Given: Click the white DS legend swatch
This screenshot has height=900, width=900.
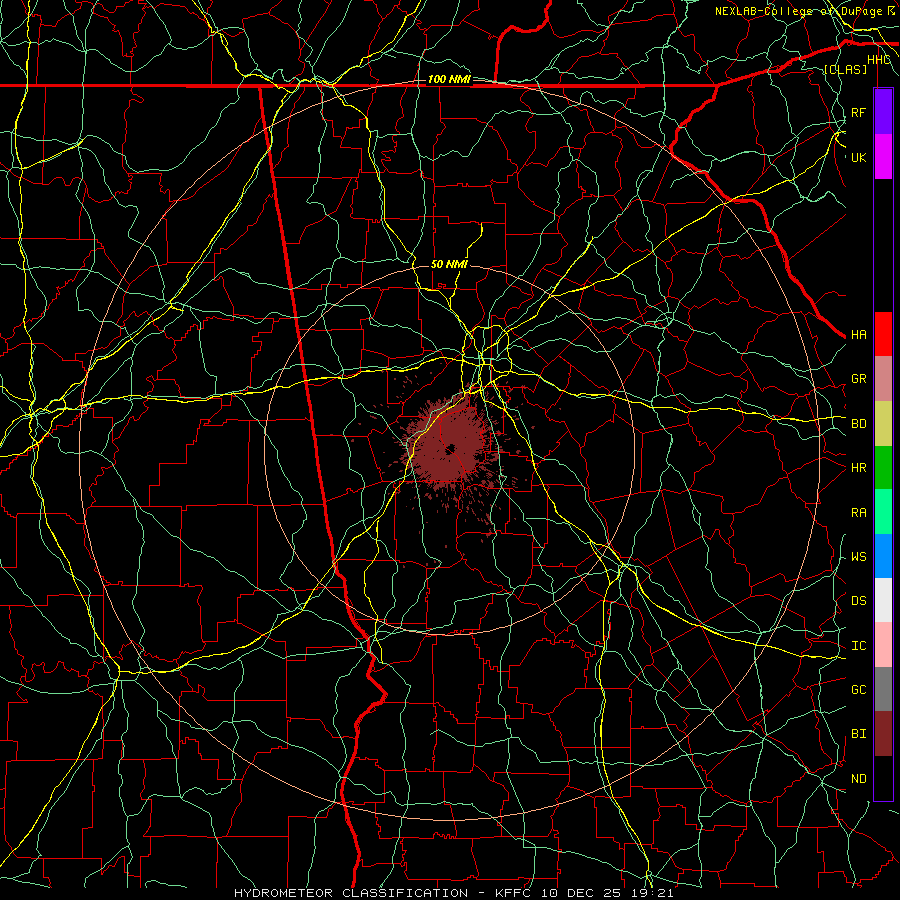Looking at the screenshot, I should (883, 600).
